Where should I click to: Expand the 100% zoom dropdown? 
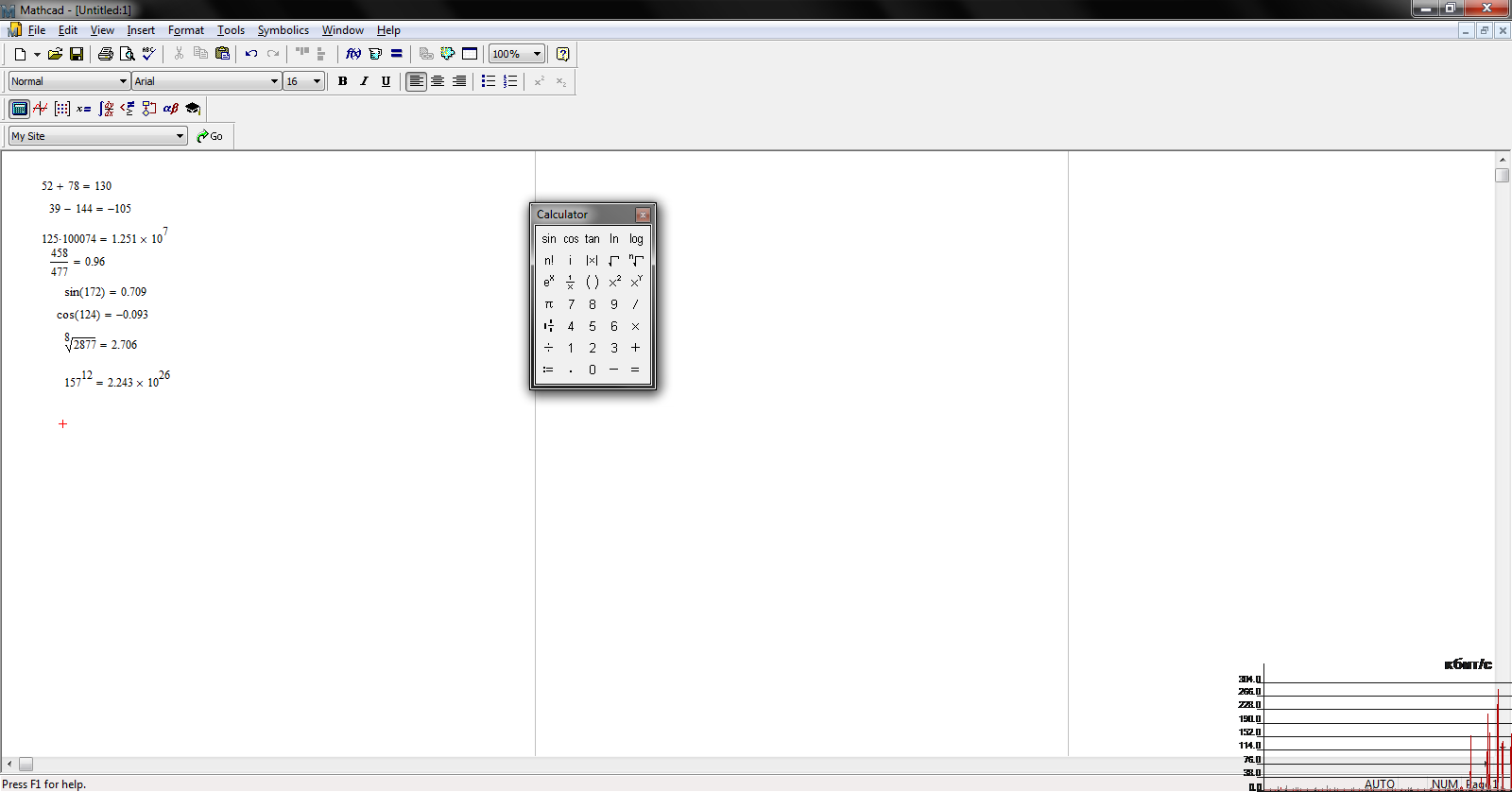coord(537,54)
